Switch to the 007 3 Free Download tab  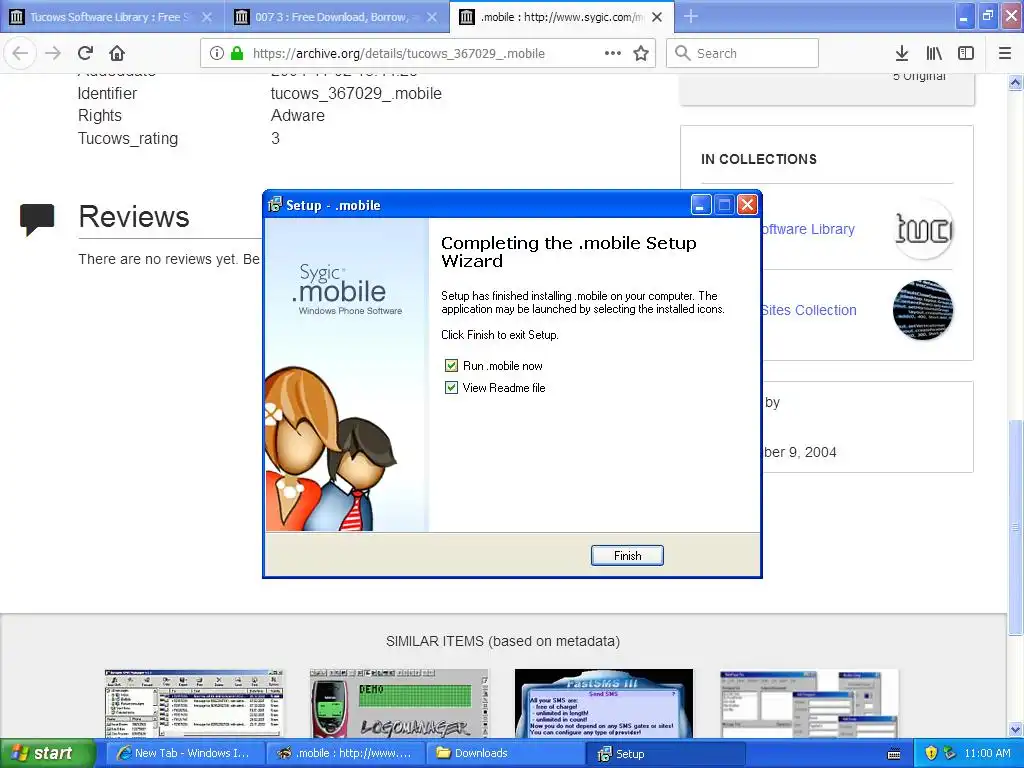point(327,17)
